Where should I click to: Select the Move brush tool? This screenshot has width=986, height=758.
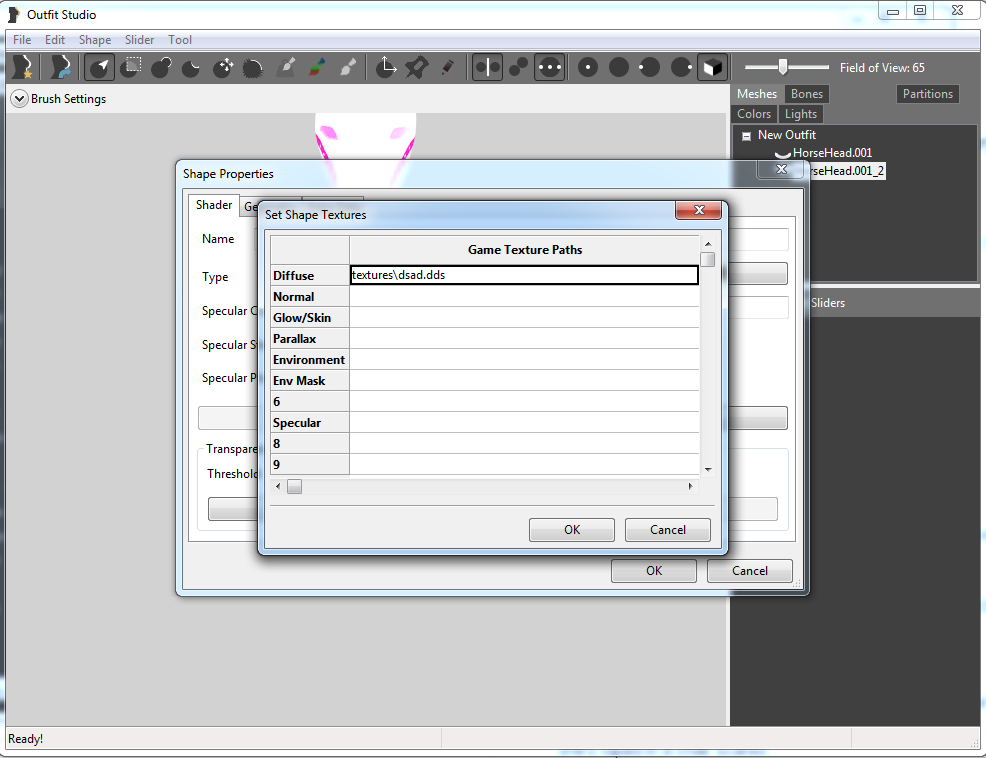click(223, 67)
